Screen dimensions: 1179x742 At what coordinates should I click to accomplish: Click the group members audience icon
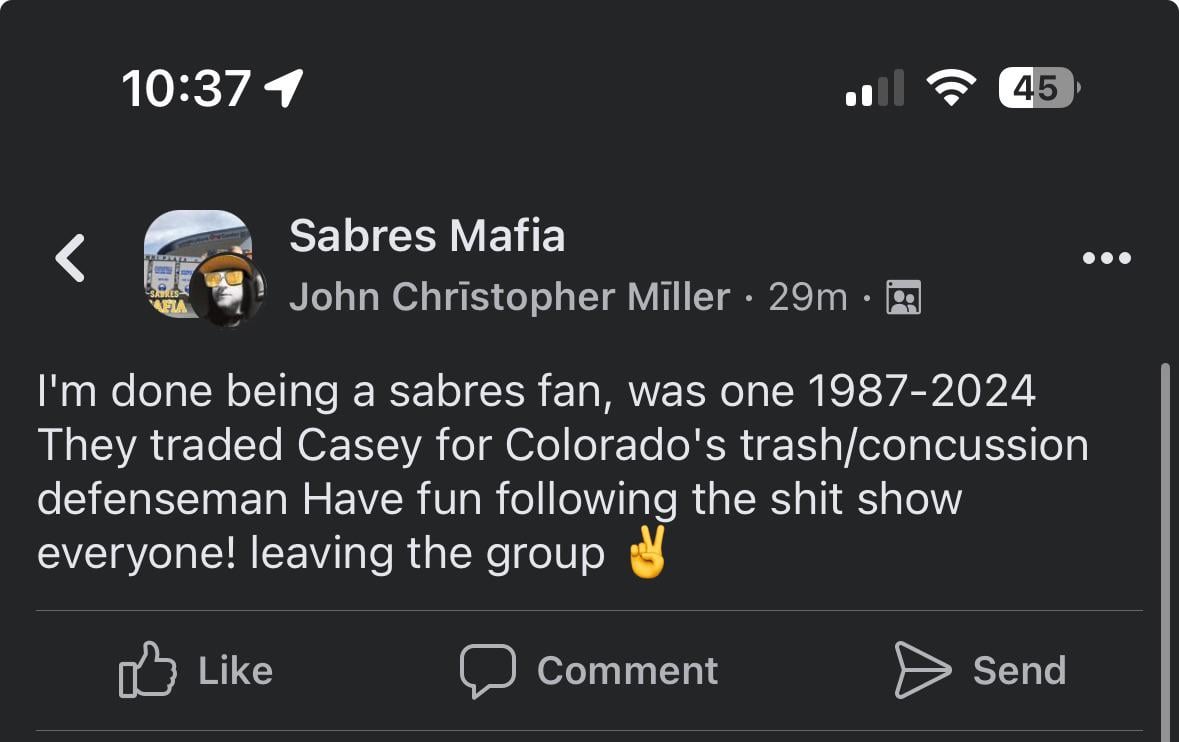(903, 298)
